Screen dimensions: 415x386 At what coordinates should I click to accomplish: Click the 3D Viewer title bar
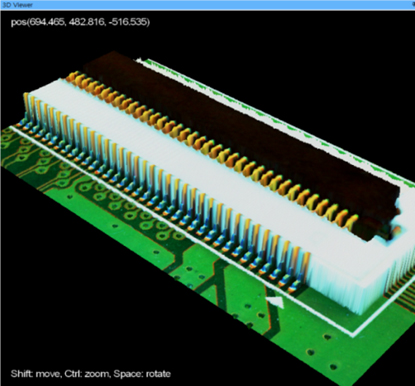tap(207, 5)
